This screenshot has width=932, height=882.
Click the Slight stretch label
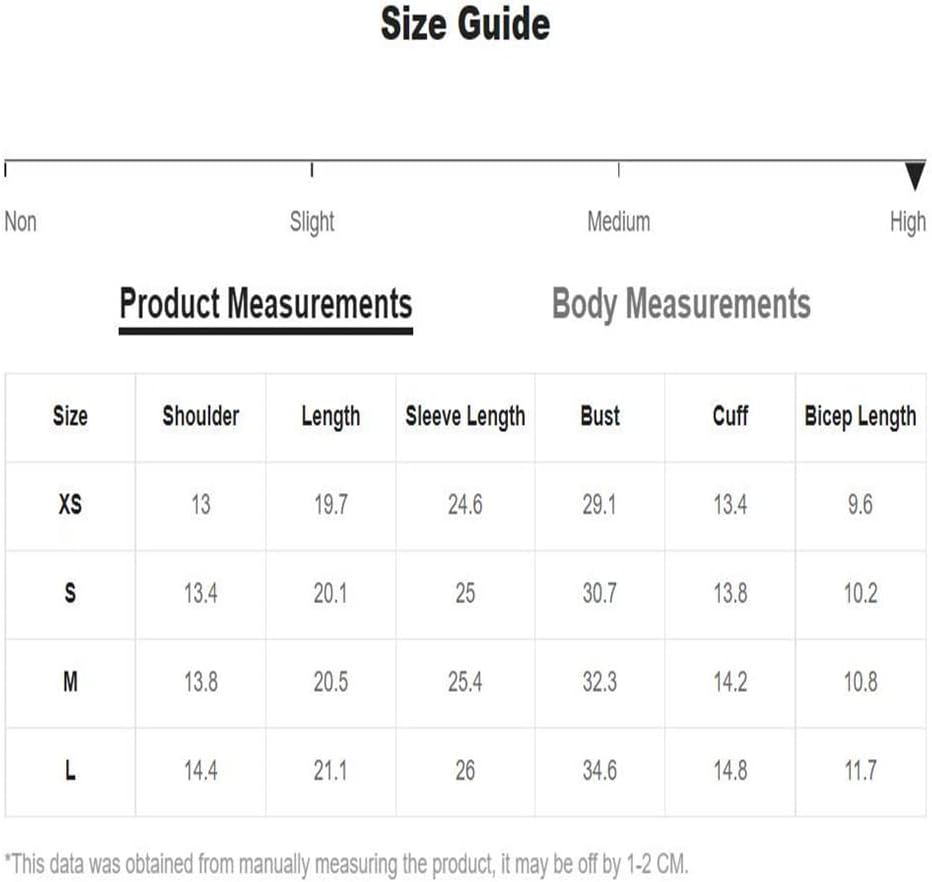(312, 222)
